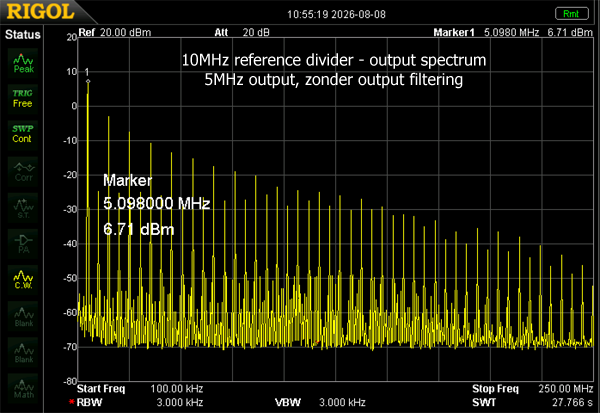The width and height of the screenshot is (600, 413).
Task: Click the SWT 27.766 s value
Action: (572, 402)
